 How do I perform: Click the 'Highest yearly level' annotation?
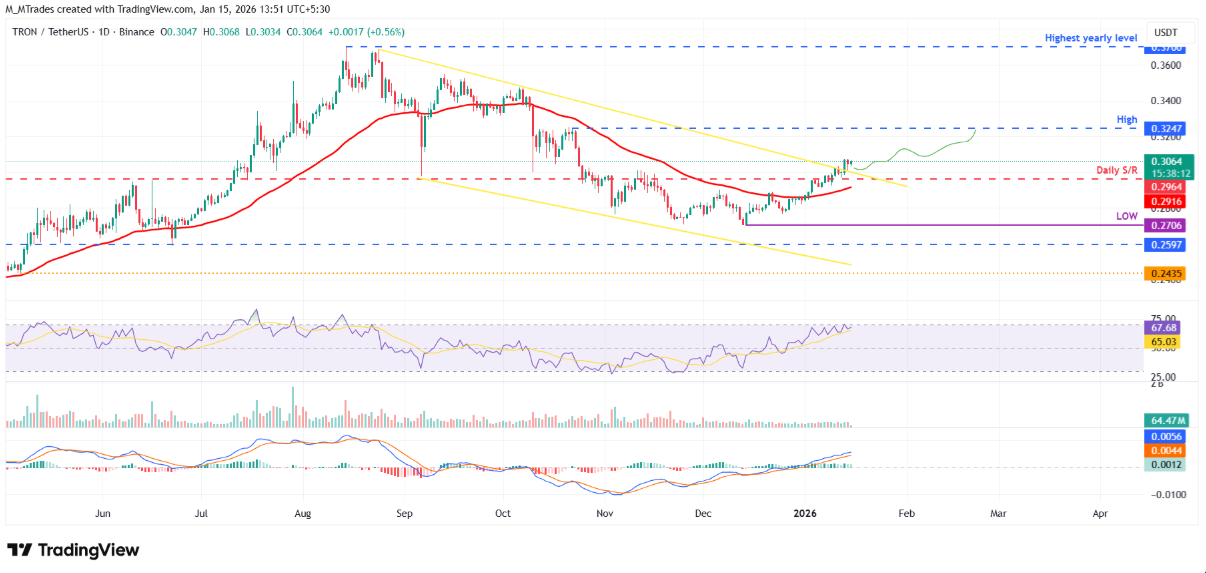1091,38
